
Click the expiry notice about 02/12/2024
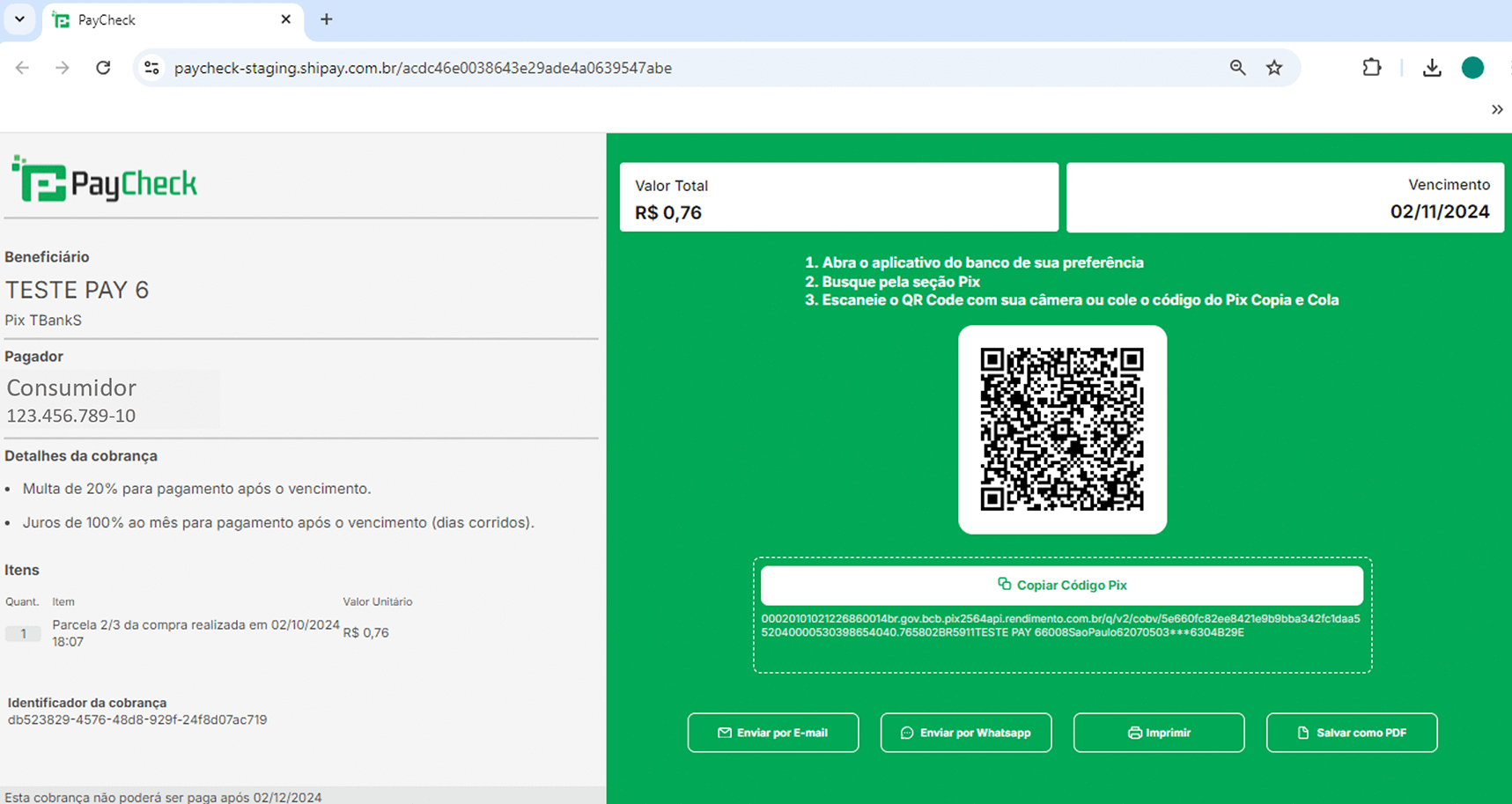click(x=163, y=797)
